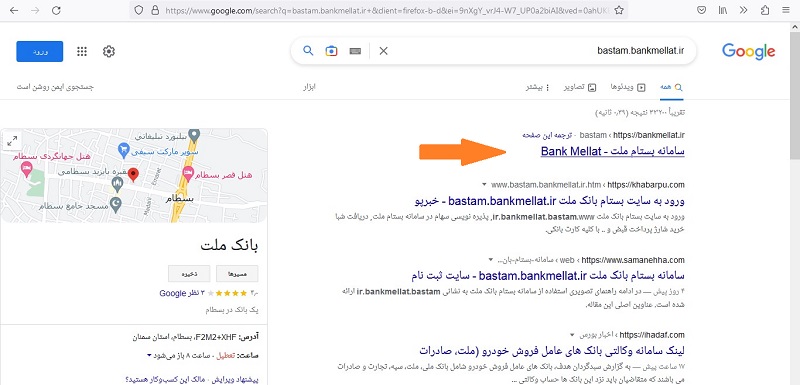
Task: Switch to the ویدئوها videos tab
Action: (628, 87)
